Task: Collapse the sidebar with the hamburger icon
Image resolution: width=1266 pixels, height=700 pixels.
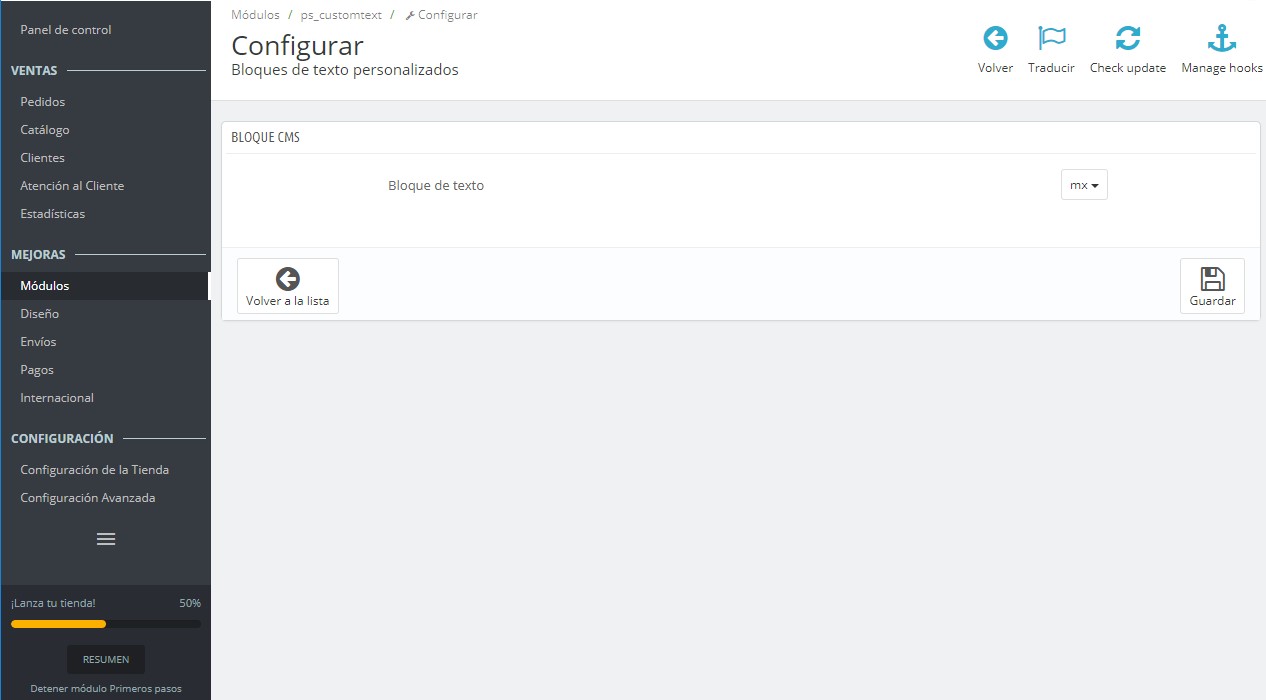Action: point(106,539)
